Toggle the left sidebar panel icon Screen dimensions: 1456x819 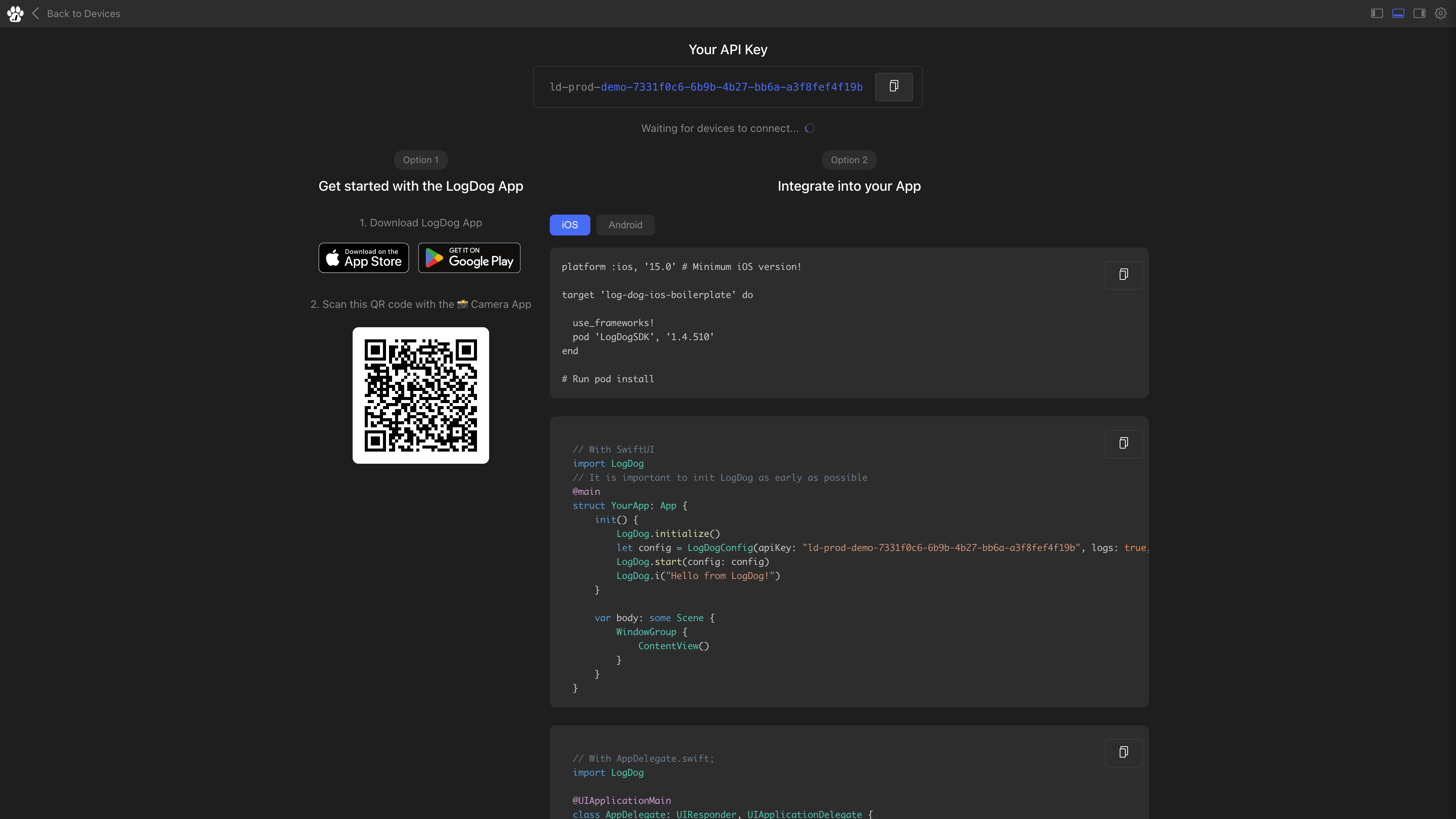1376,13
